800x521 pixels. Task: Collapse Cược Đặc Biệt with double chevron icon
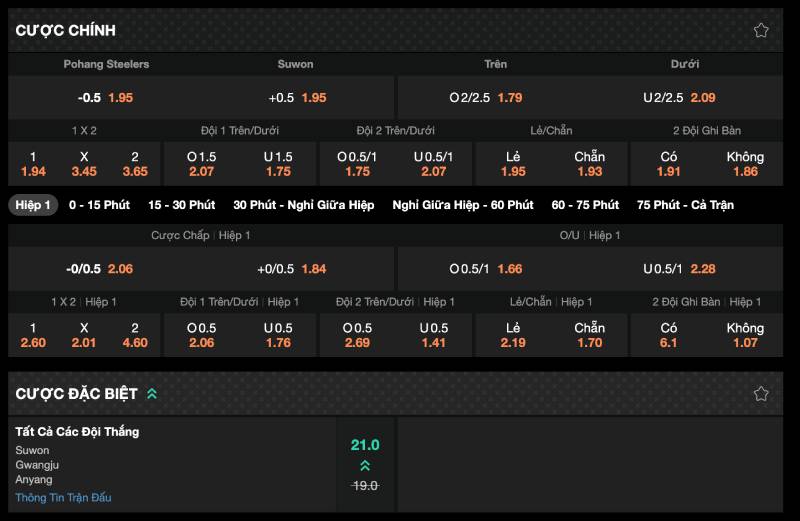click(x=152, y=394)
